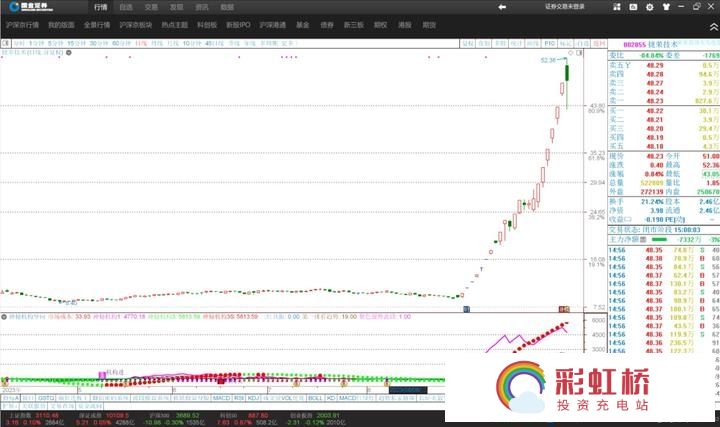The height and width of the screenshot is (427, 720).
Task: Click the diamond icon at chart's upper right
Action: [x=571, y=53]
